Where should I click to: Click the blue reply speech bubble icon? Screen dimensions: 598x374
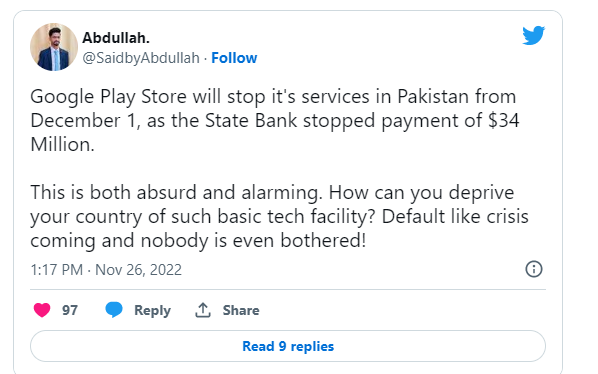[x=114, y=310]
